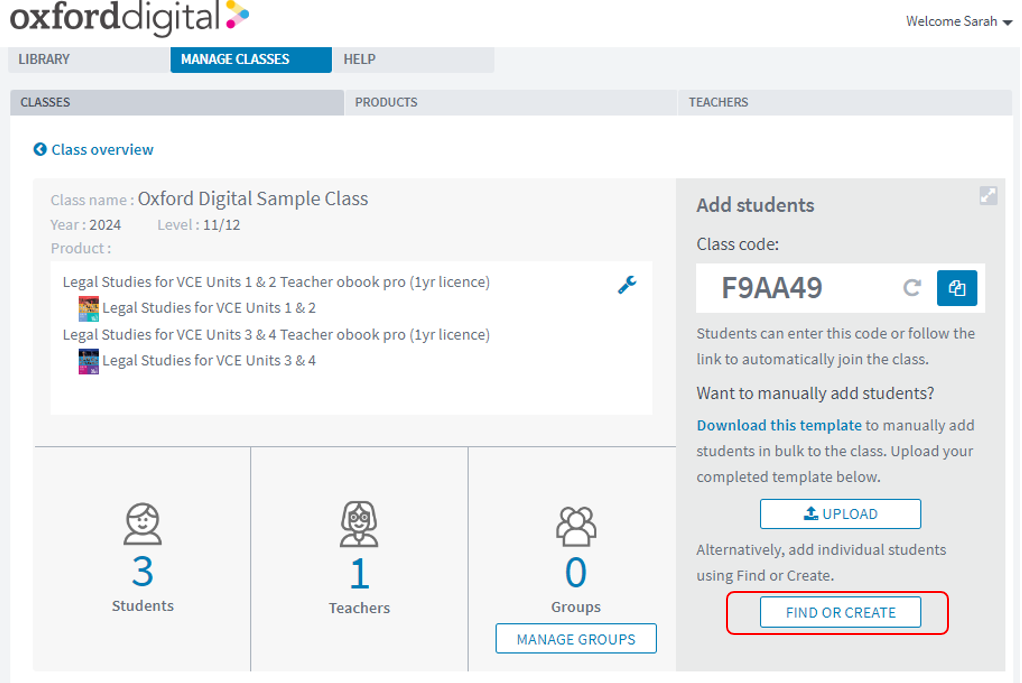Select the class code text F9AA49
1022x683 pixels.
point(772,287)
